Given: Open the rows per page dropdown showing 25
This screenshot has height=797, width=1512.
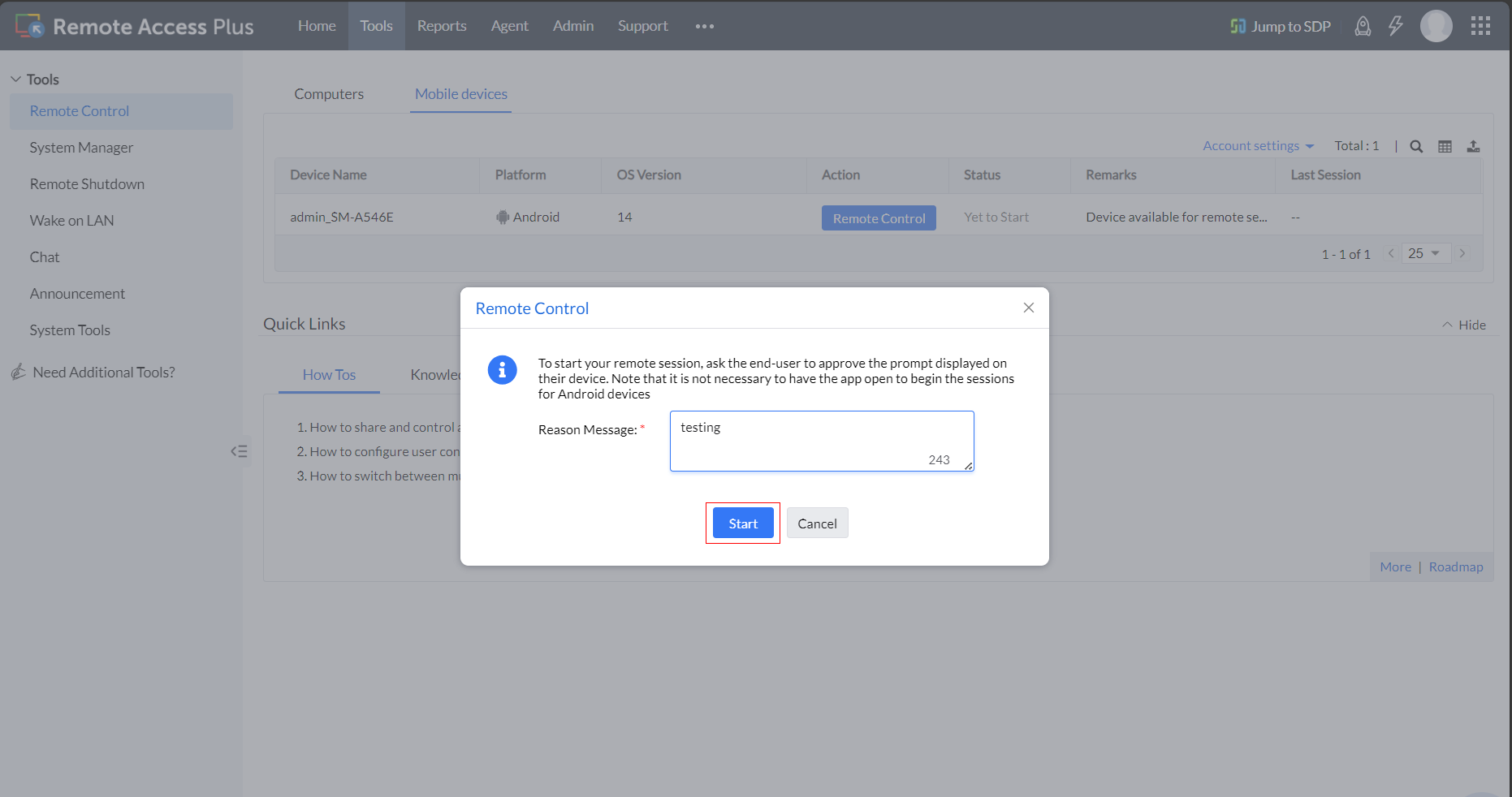Looking at the screenshot, I should tap(1426, 253).
